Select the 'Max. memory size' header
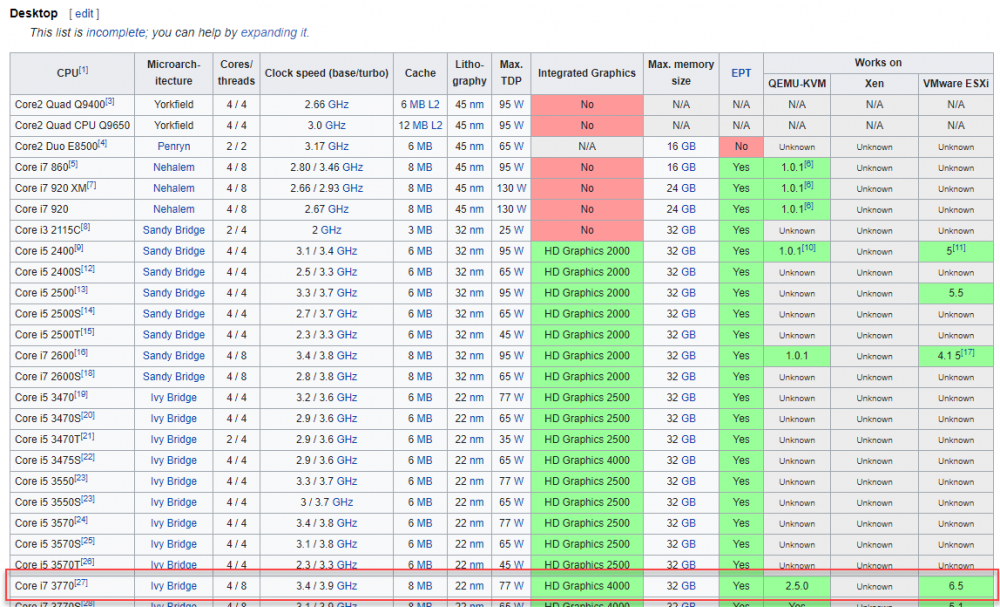This screenshot has height=607, width=1000. tap(681, 73)
